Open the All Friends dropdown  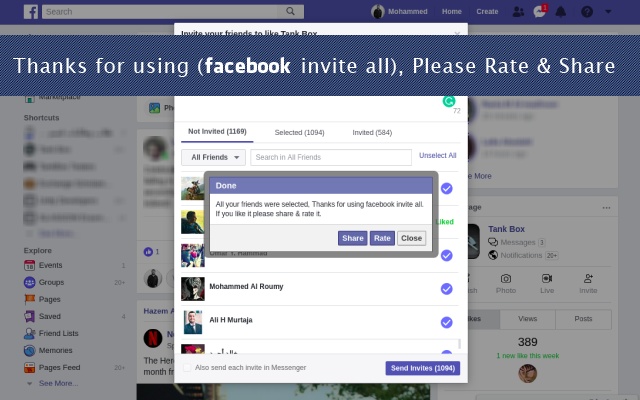click(213, 158)
